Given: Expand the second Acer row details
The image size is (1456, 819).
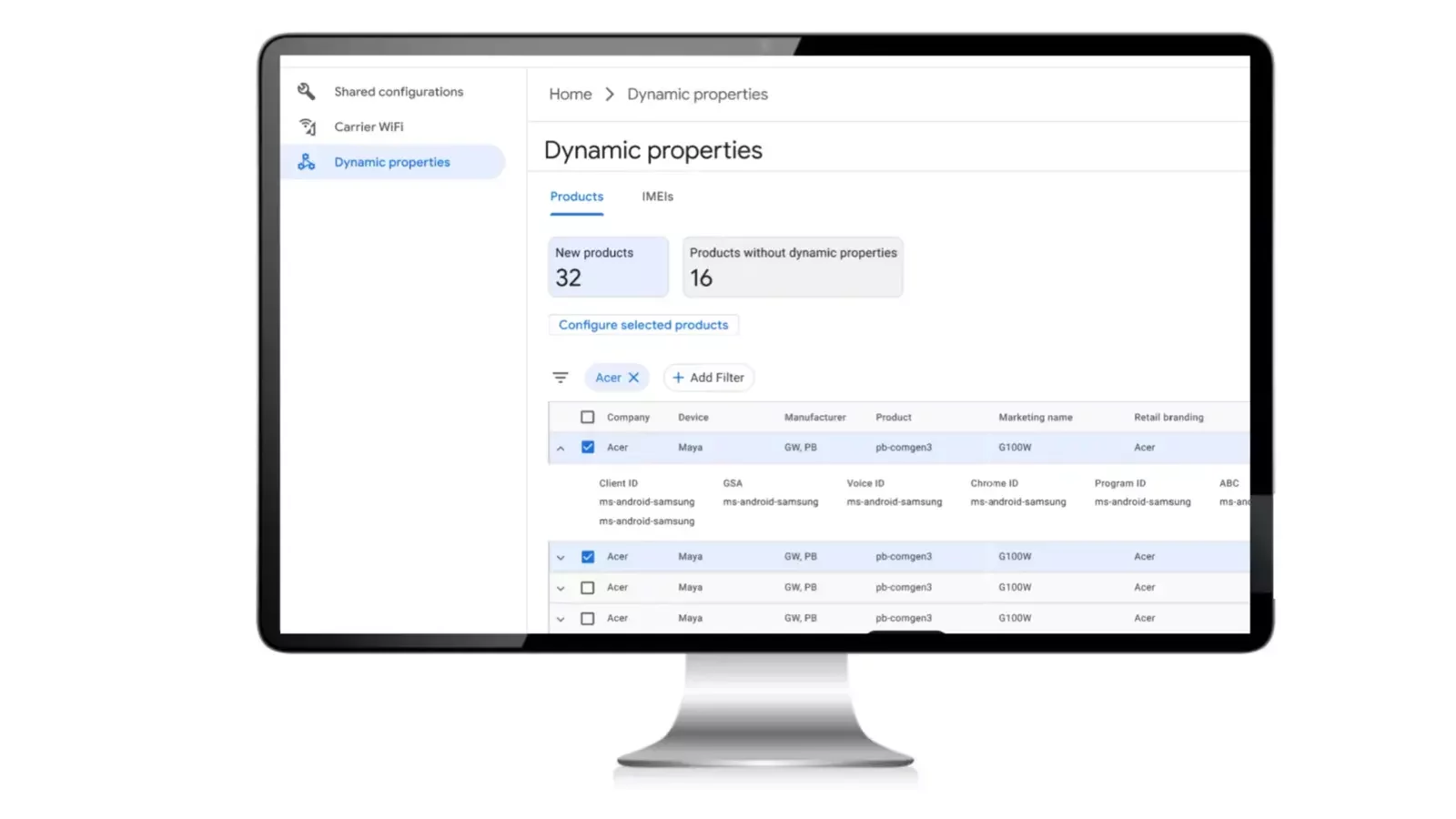Looking at the screenshot, I should point(561,558).
